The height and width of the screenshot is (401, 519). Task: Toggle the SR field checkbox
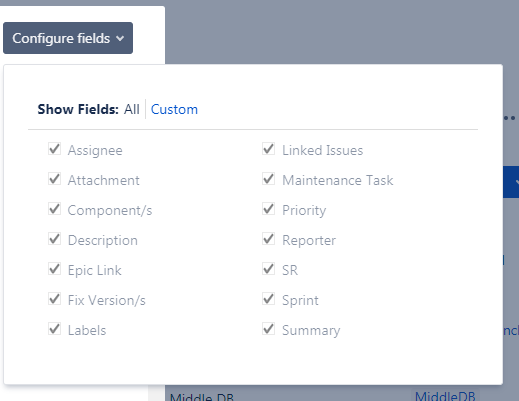tap(268, 269)
